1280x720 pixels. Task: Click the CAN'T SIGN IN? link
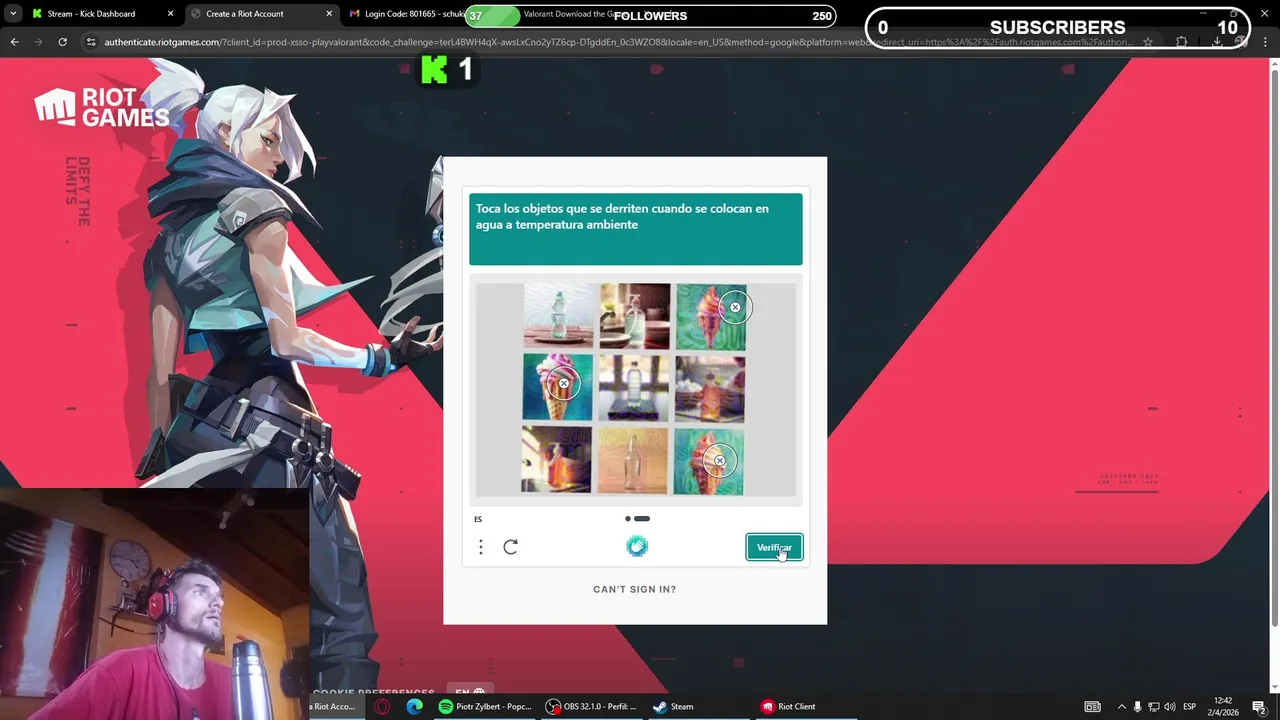pos(635,589)
